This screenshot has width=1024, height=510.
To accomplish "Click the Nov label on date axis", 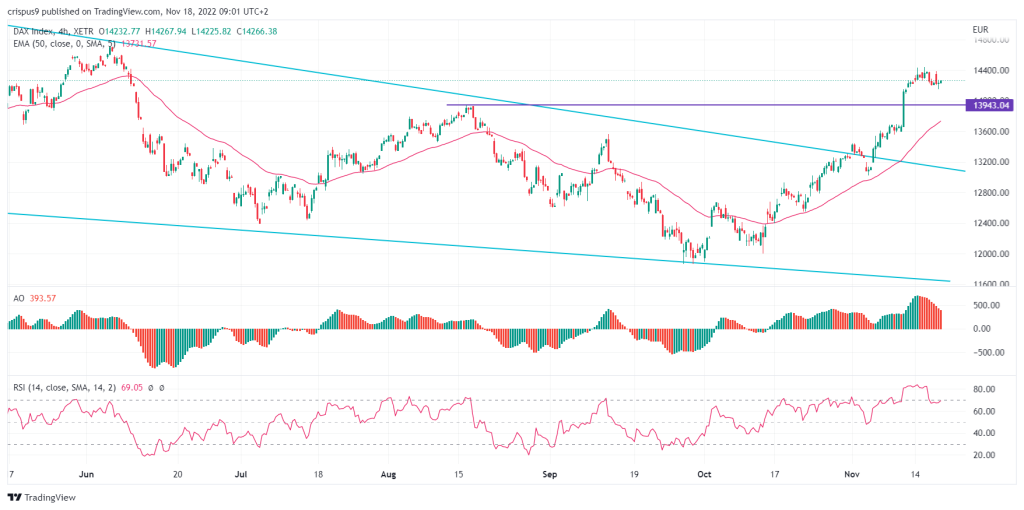I will click(852, 475).
